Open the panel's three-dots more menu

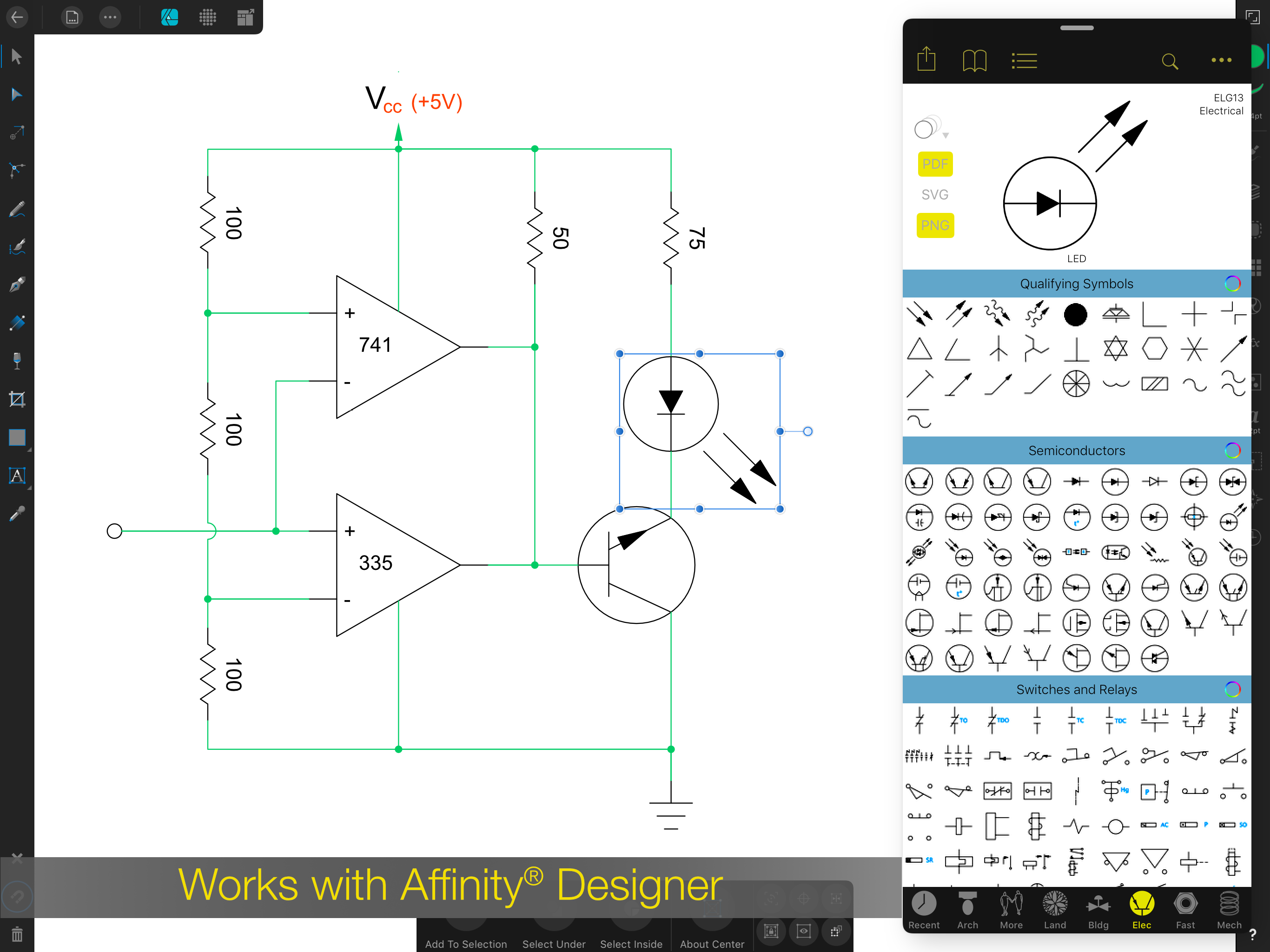coord(1221,60)
